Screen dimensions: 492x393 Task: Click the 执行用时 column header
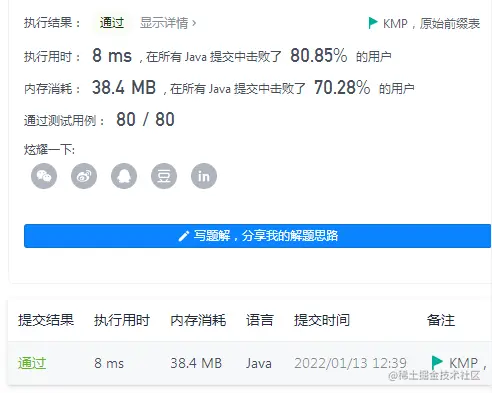122,320
